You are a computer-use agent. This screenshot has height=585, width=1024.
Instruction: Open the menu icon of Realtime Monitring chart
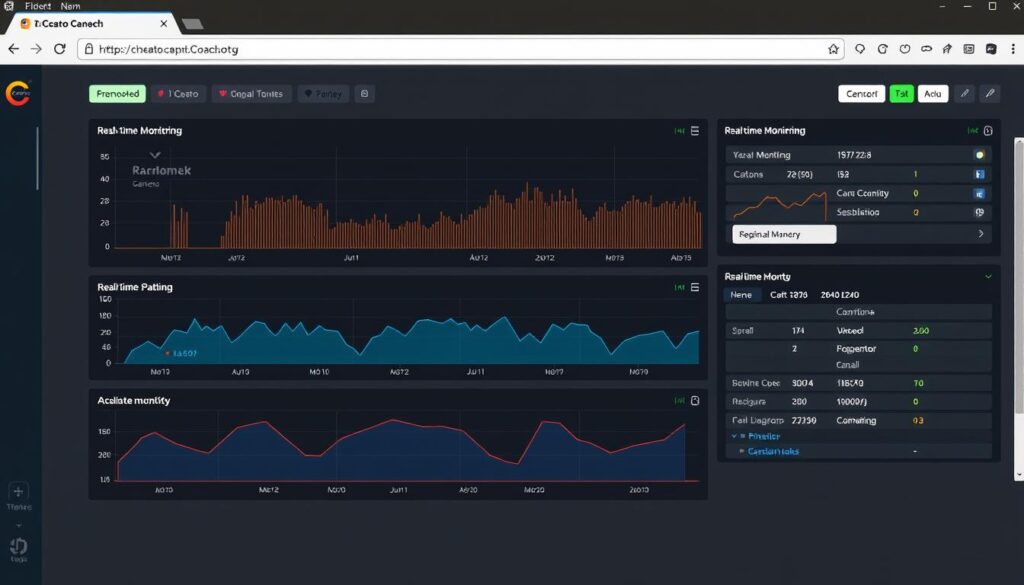click(x=695, y=131)
